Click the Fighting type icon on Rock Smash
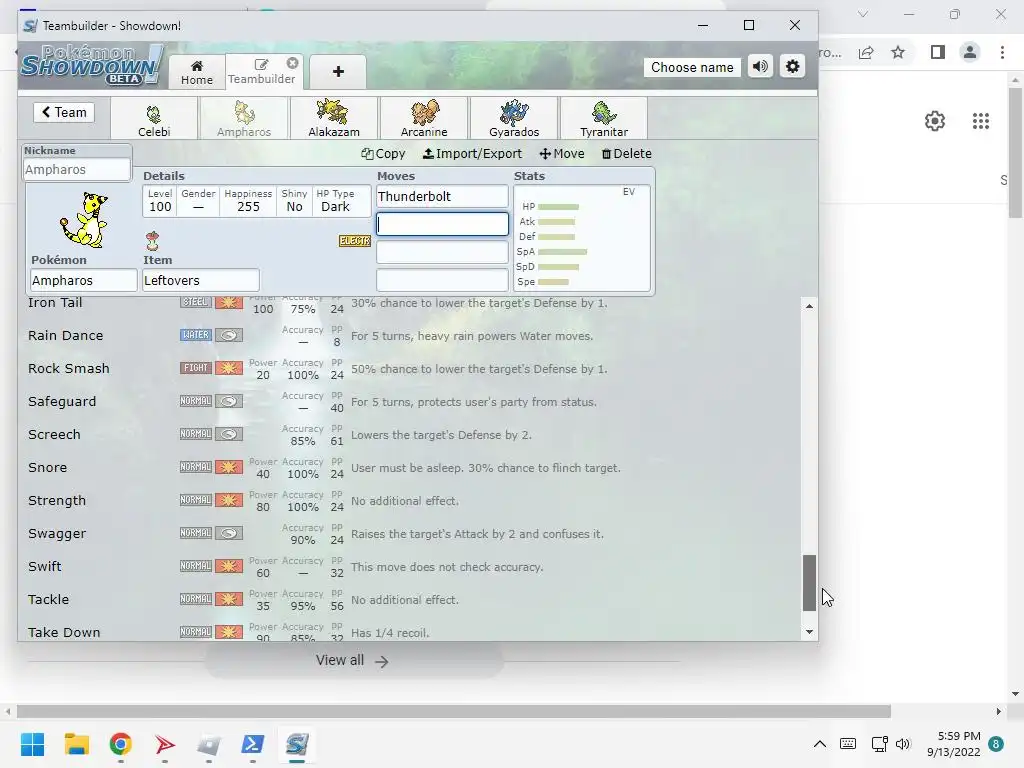 pos(195,368)
